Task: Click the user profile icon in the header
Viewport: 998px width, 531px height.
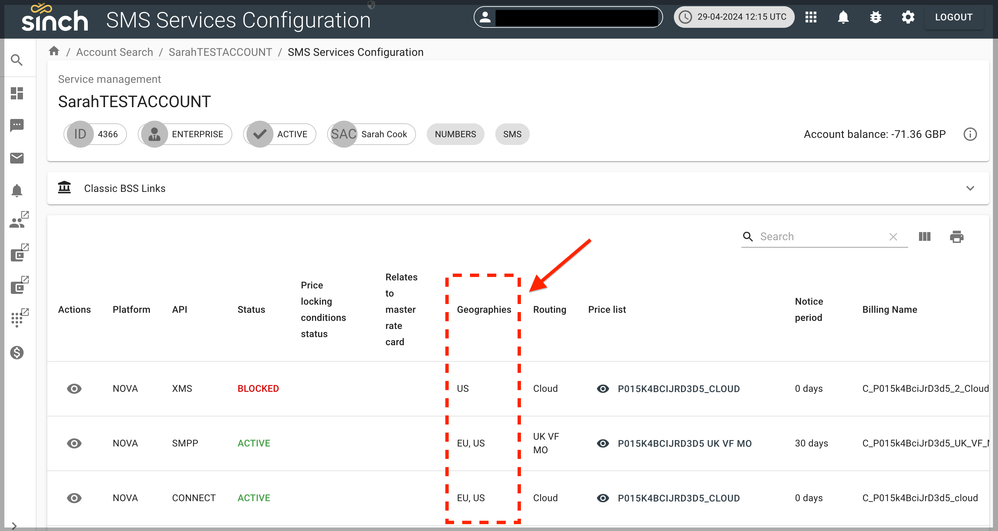Action: [x=485, y=17]
